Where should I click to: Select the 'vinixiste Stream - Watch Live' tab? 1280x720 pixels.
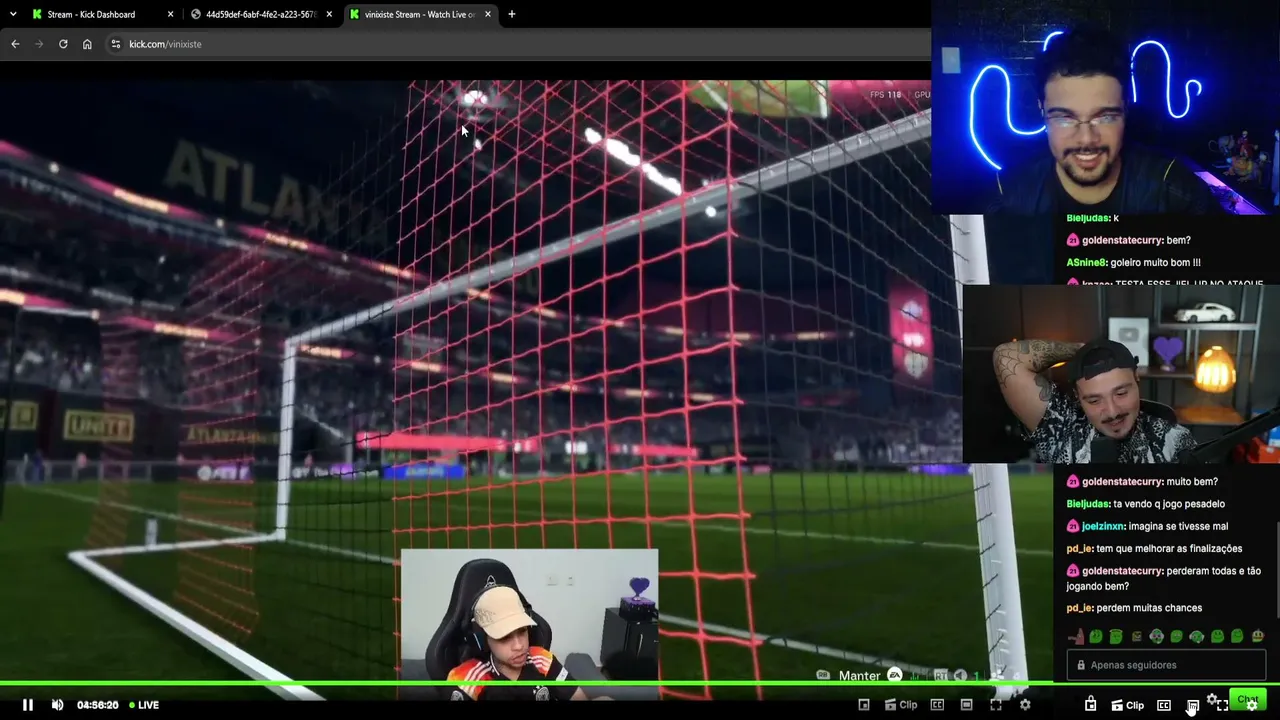coord(420,14)
